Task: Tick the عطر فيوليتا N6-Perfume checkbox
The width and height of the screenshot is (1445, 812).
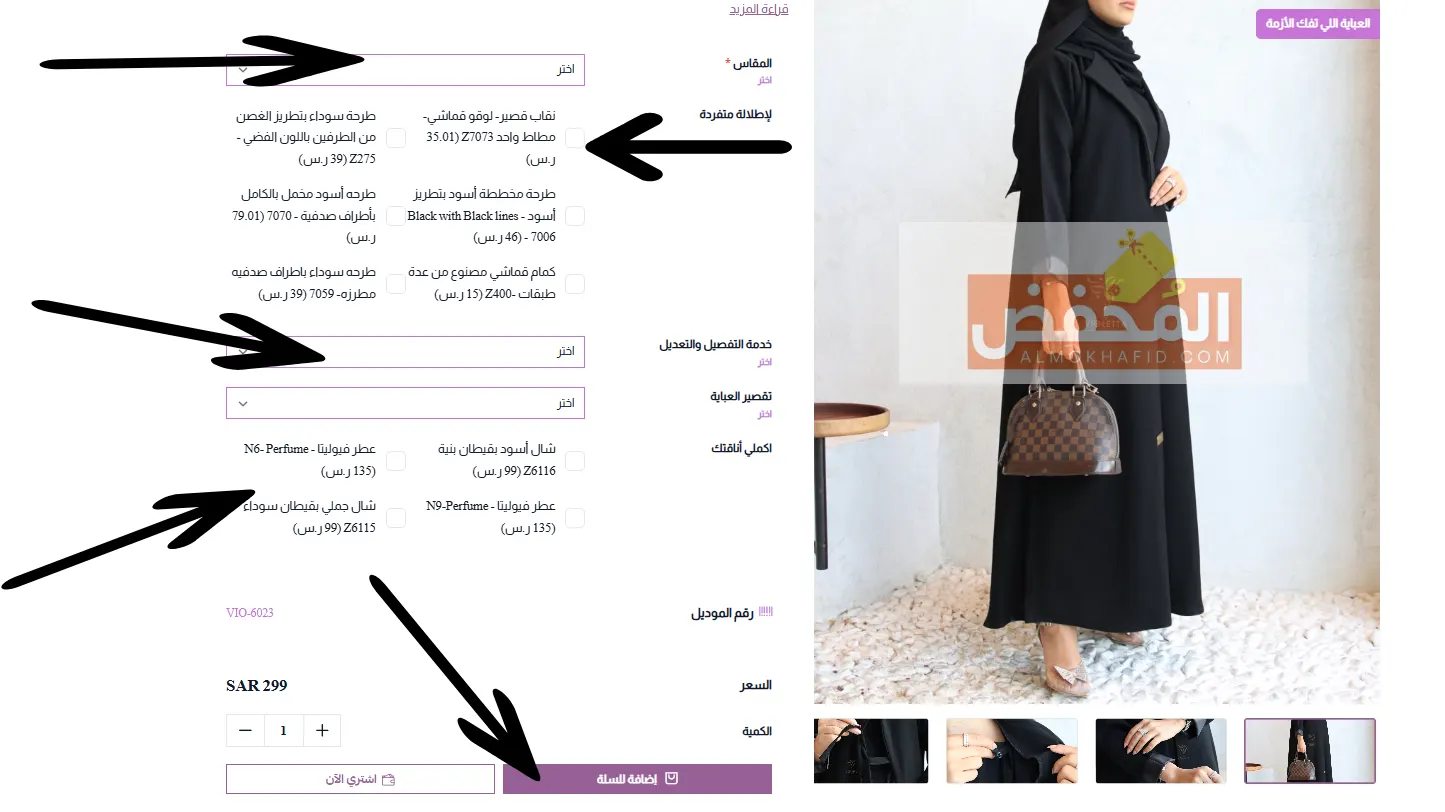Action: [x=396, y=461]
